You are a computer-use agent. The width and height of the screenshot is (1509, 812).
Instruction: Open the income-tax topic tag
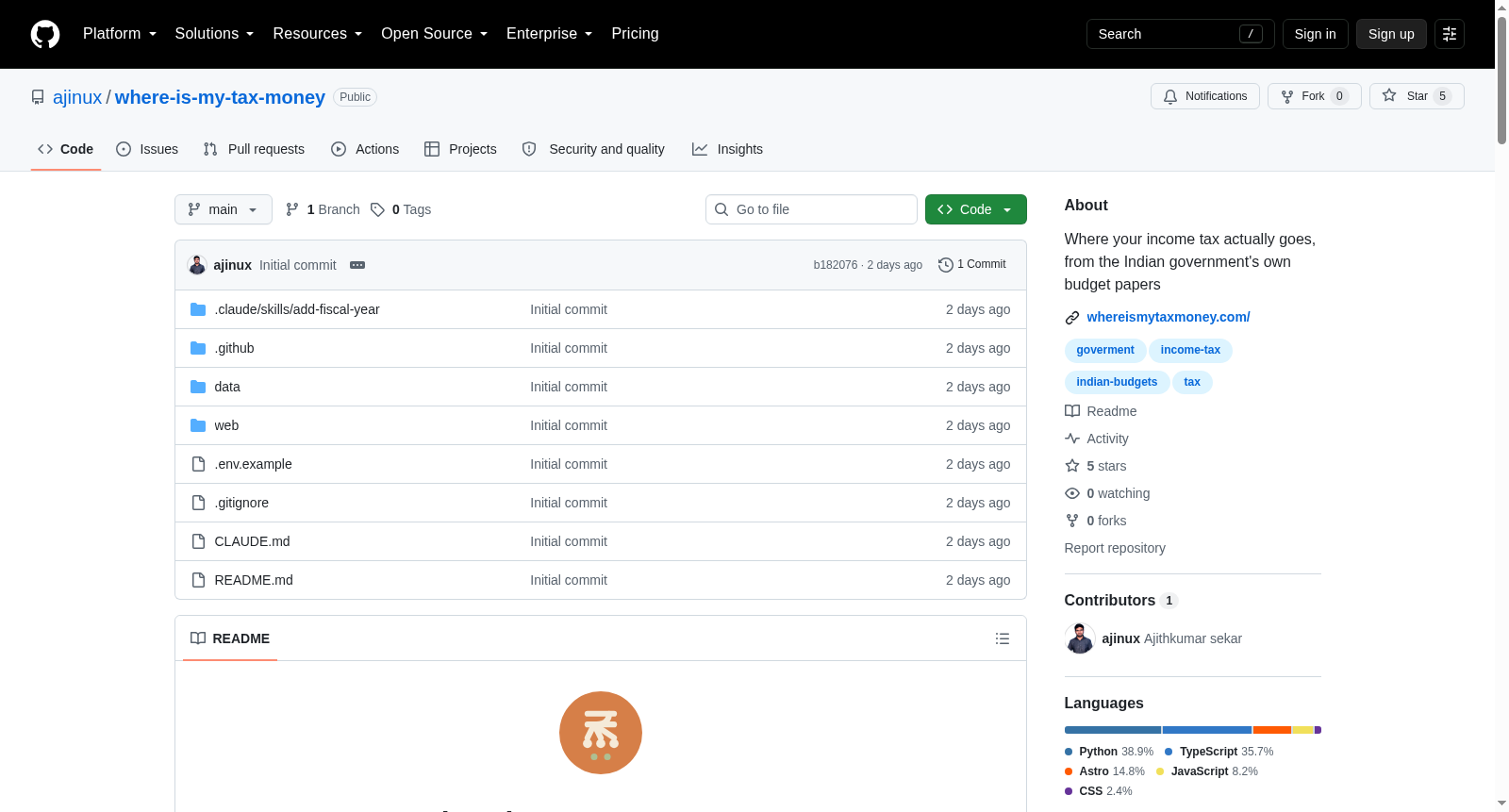(x=1190, y=350)
